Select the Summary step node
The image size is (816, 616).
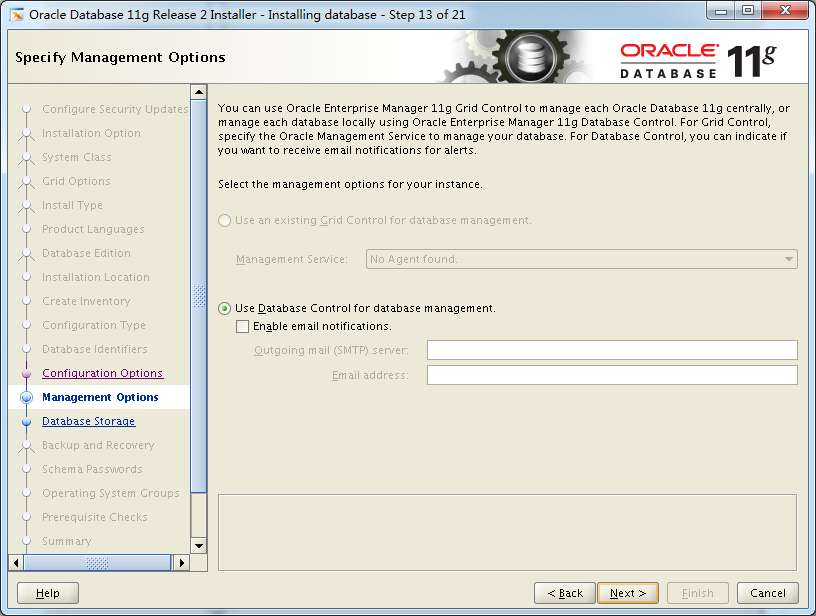tap(66, 541)
